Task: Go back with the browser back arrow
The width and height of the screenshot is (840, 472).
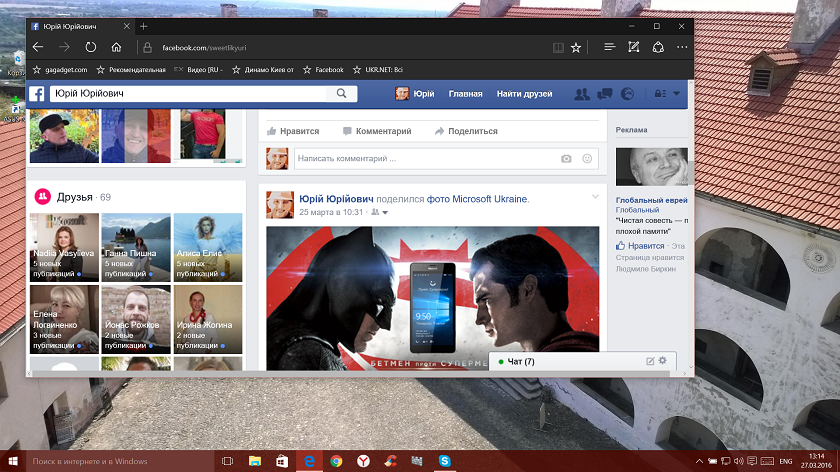Action: pyautogui.click(x=38, y=48)
